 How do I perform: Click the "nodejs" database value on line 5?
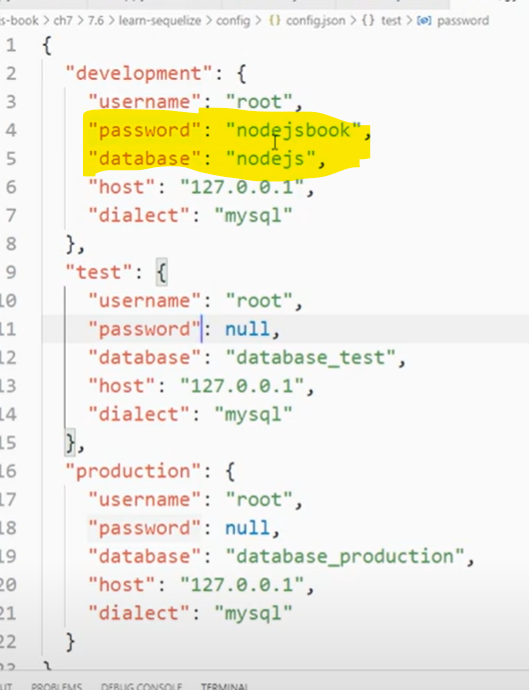[271, 159]
